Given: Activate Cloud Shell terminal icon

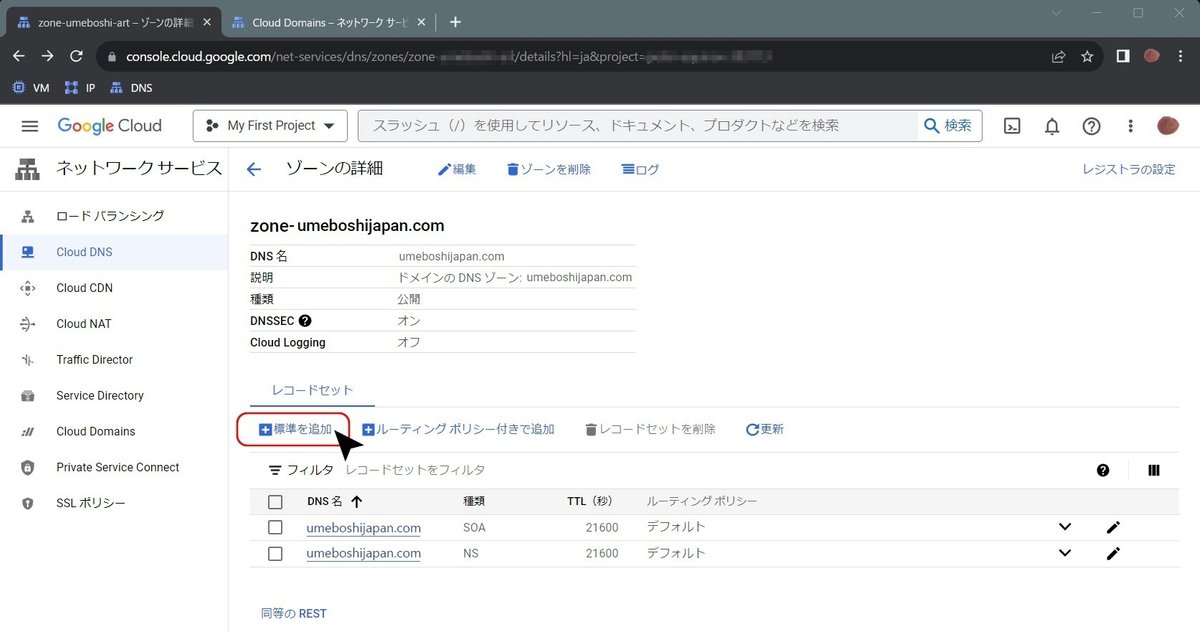Looking at the screenshot, I should (1013, 126).
